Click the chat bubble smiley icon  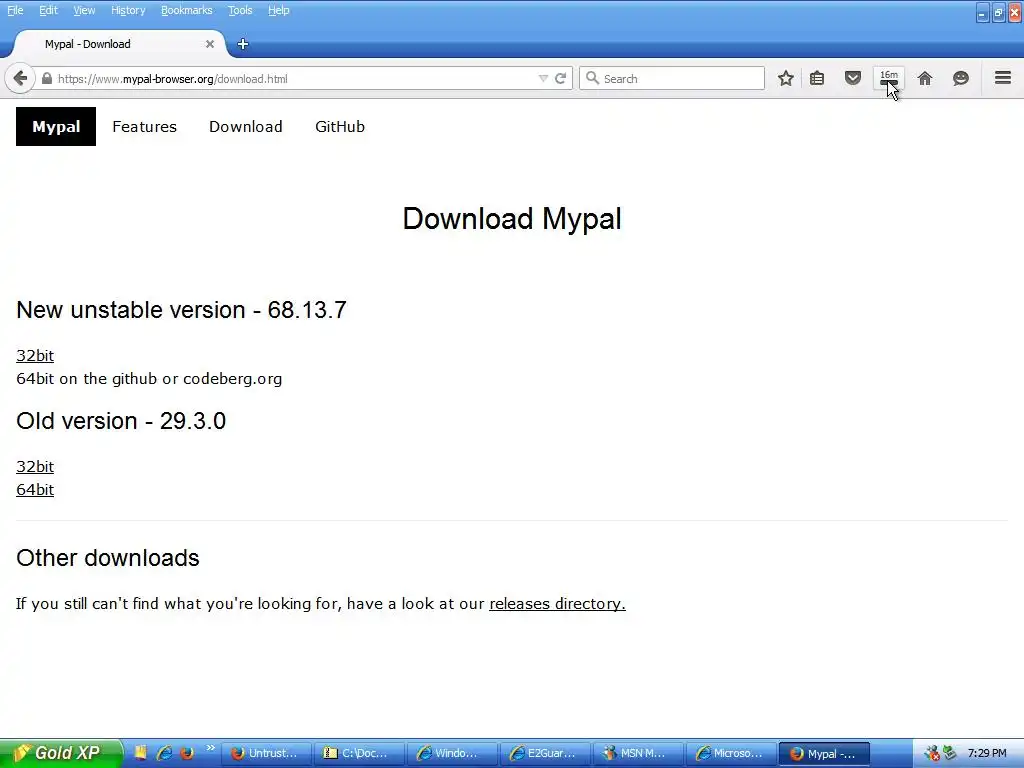pyautogui.click(x=961, y=78)
